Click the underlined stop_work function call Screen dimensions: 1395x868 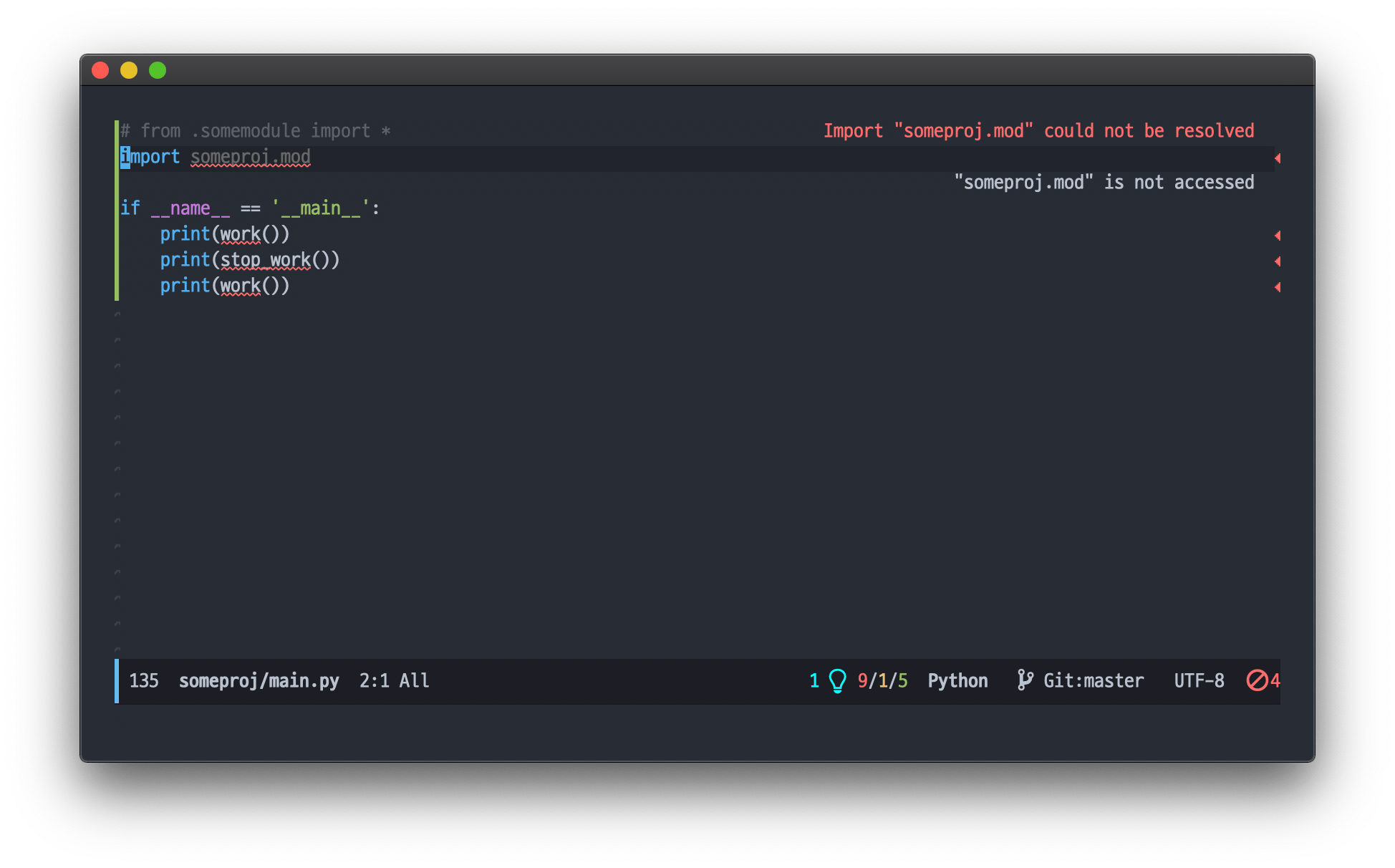point(265,260)
